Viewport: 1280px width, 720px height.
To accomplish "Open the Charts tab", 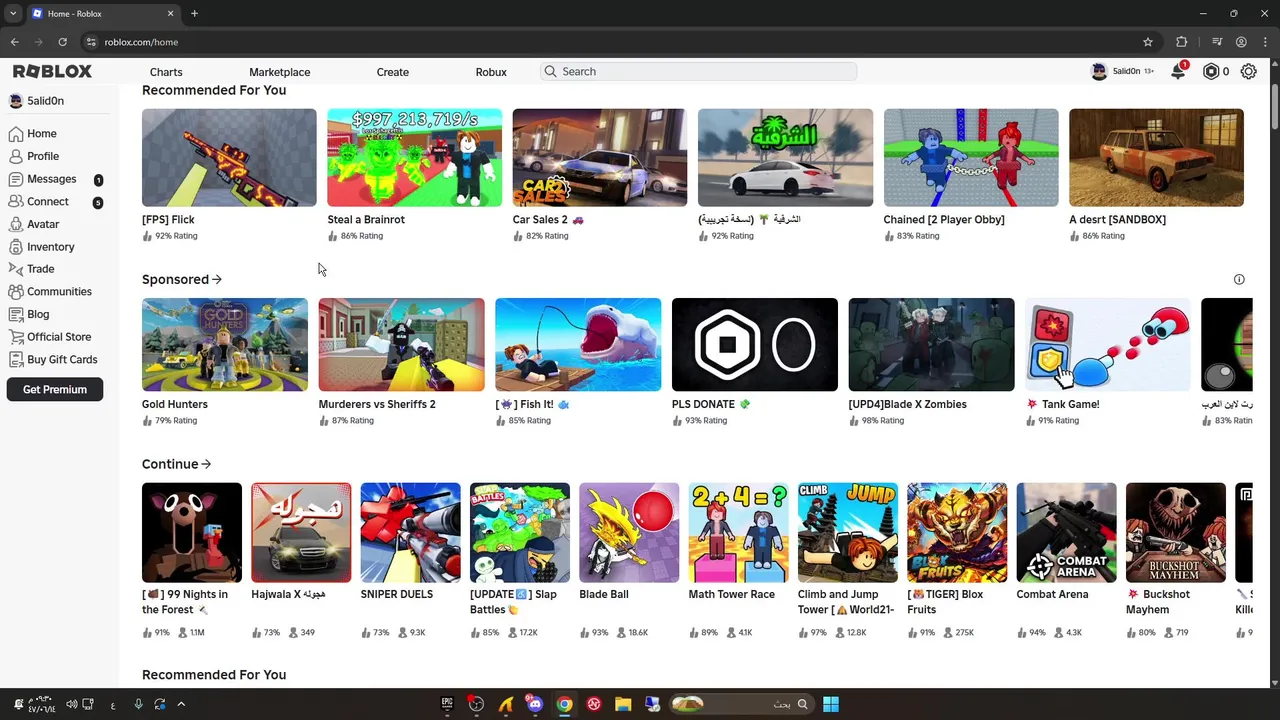I will pos(166,72).
